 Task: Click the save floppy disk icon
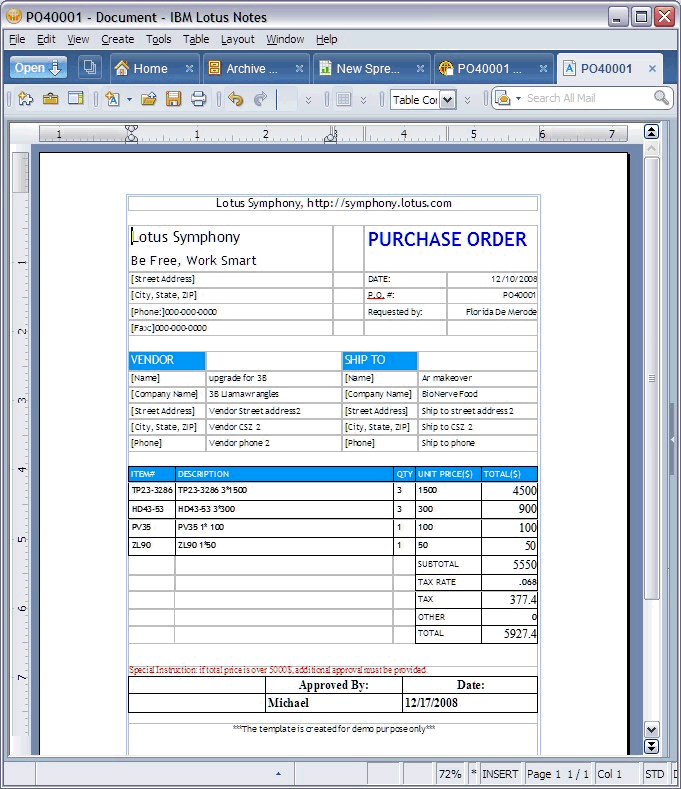pyautogui.click(x=173, y=99)
